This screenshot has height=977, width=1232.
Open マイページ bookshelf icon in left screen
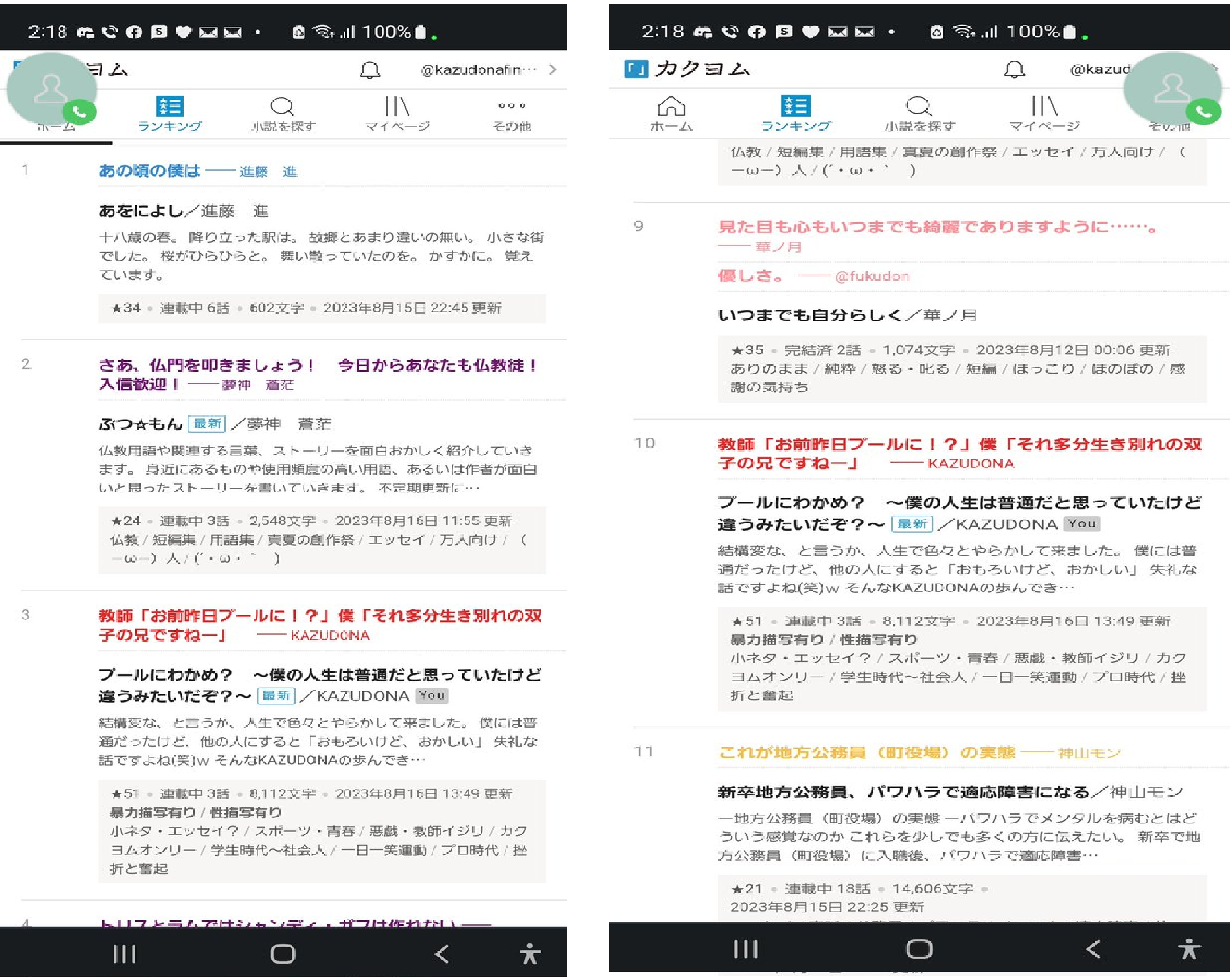pyautogui.click(x=397, y=114)
